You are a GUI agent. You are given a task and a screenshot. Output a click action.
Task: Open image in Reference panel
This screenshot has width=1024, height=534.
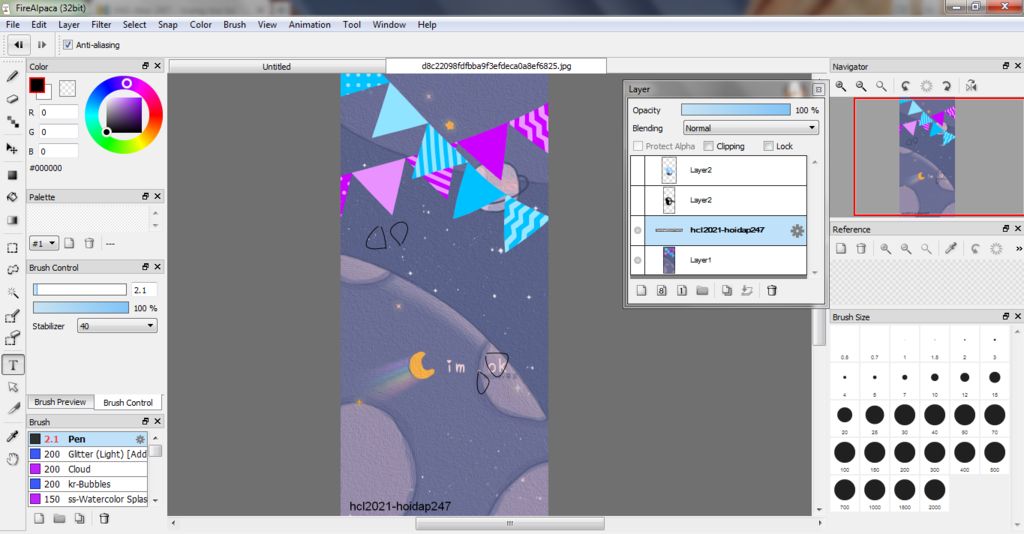[841, 249]
